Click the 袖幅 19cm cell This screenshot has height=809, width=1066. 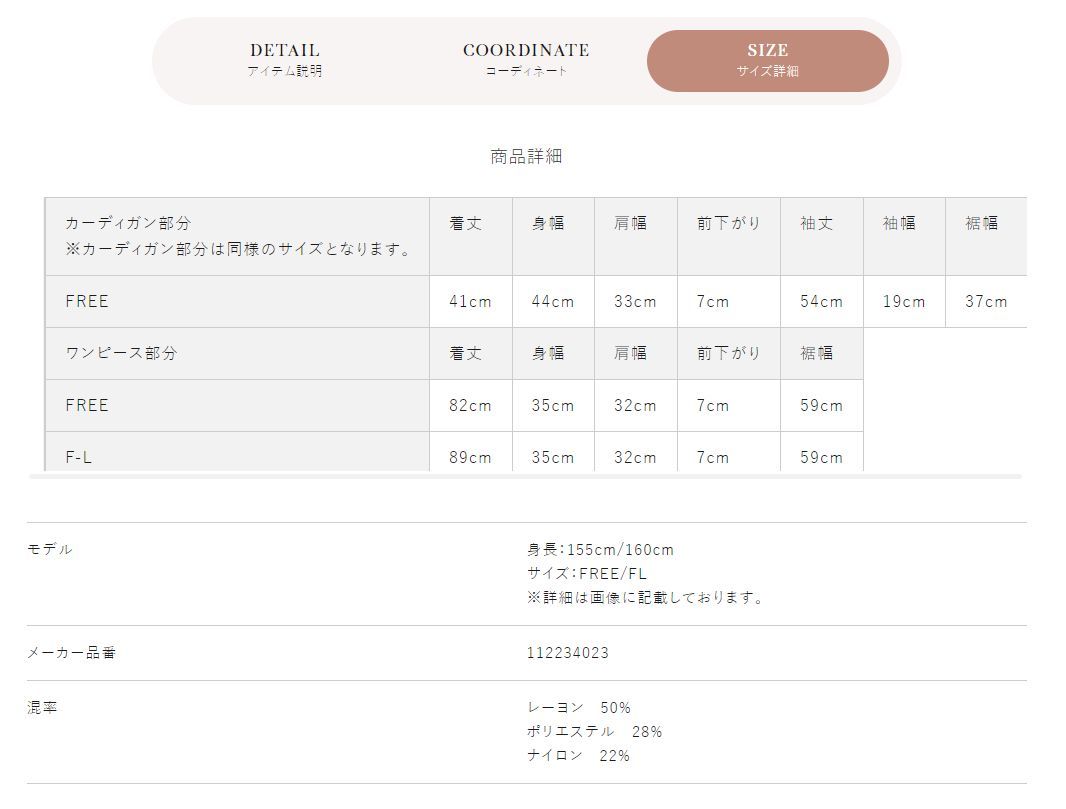pyautogui.click(x=904, y=301)
